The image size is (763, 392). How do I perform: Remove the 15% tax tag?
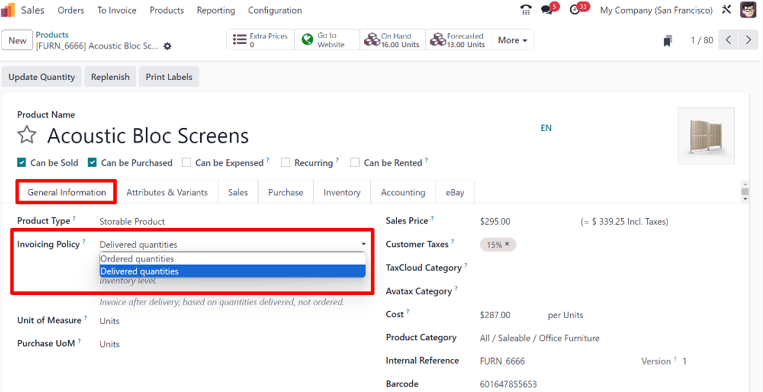tap(507, 244)
